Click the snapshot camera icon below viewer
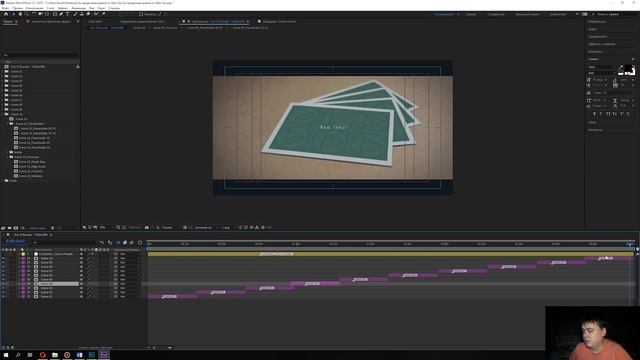The width and height of the screenshot is (640, 360). coord(147,227)
